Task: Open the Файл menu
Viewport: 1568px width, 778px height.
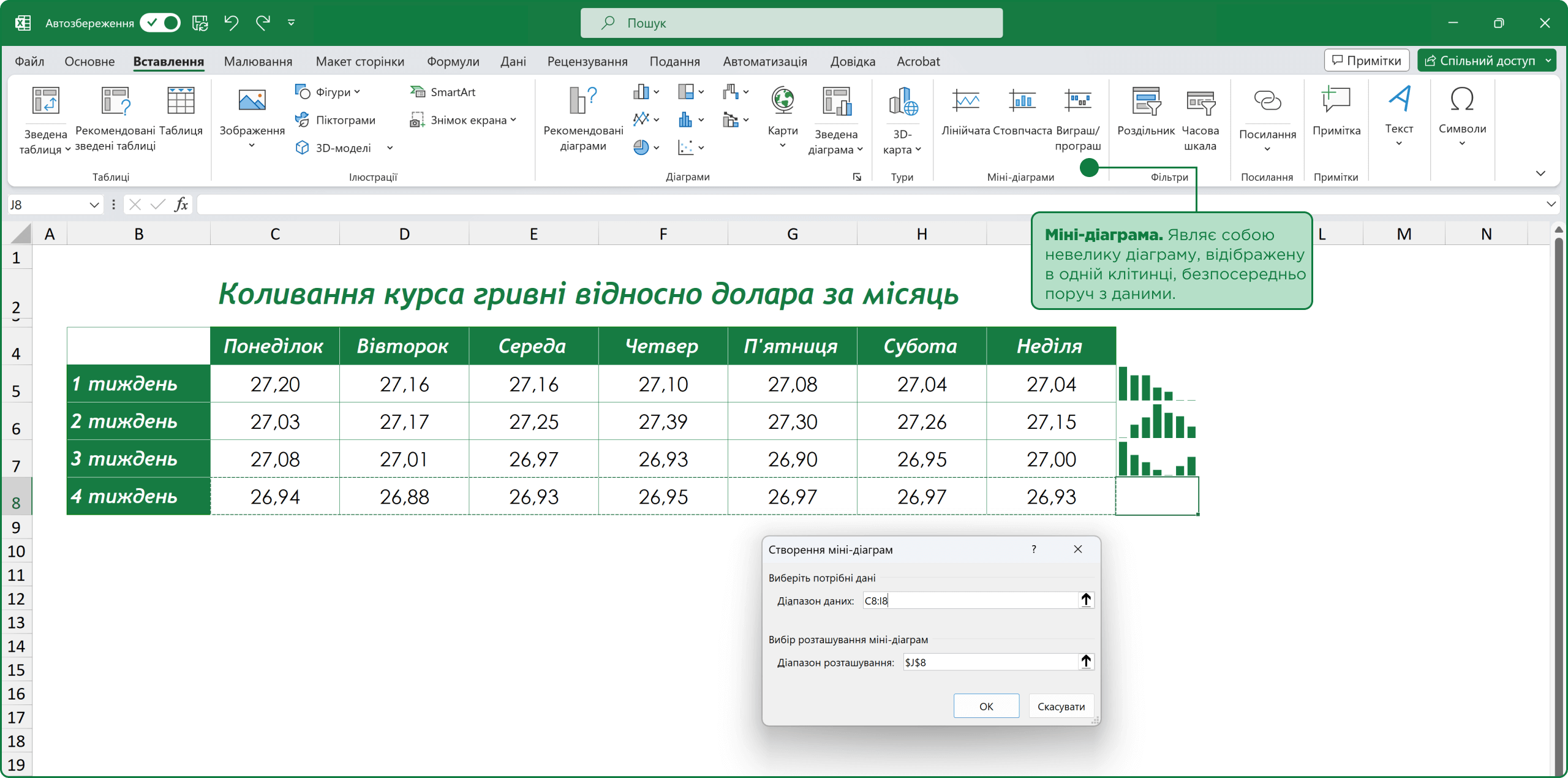Action: pos(29,61)
